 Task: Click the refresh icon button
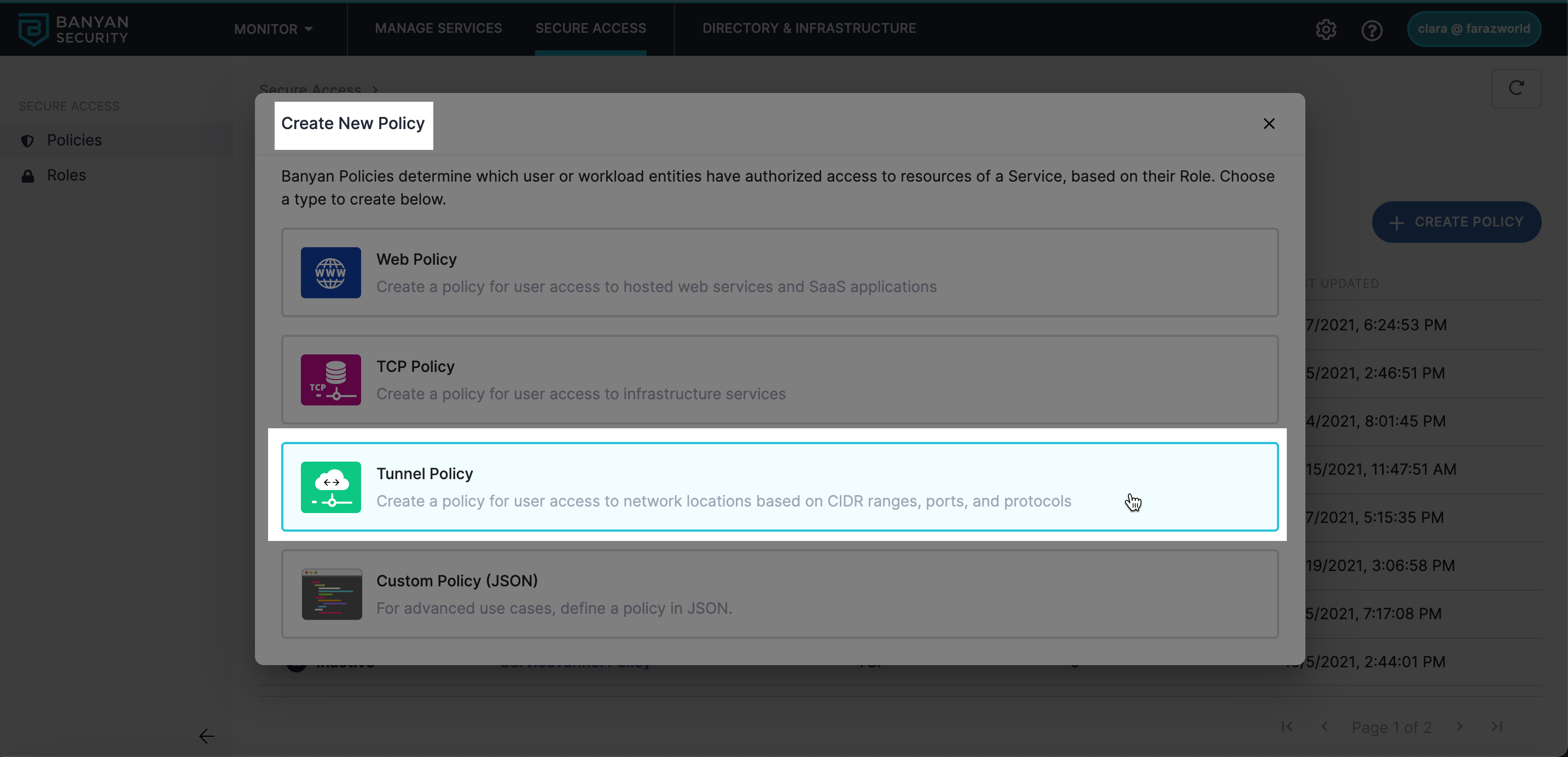[x=1515, y=88]
